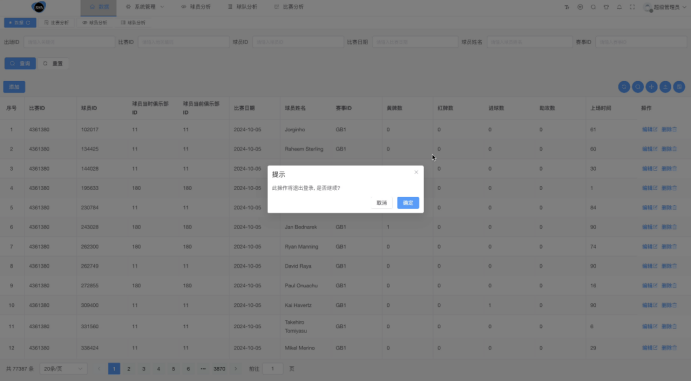Select page 3 in pagination

(143, 369)
